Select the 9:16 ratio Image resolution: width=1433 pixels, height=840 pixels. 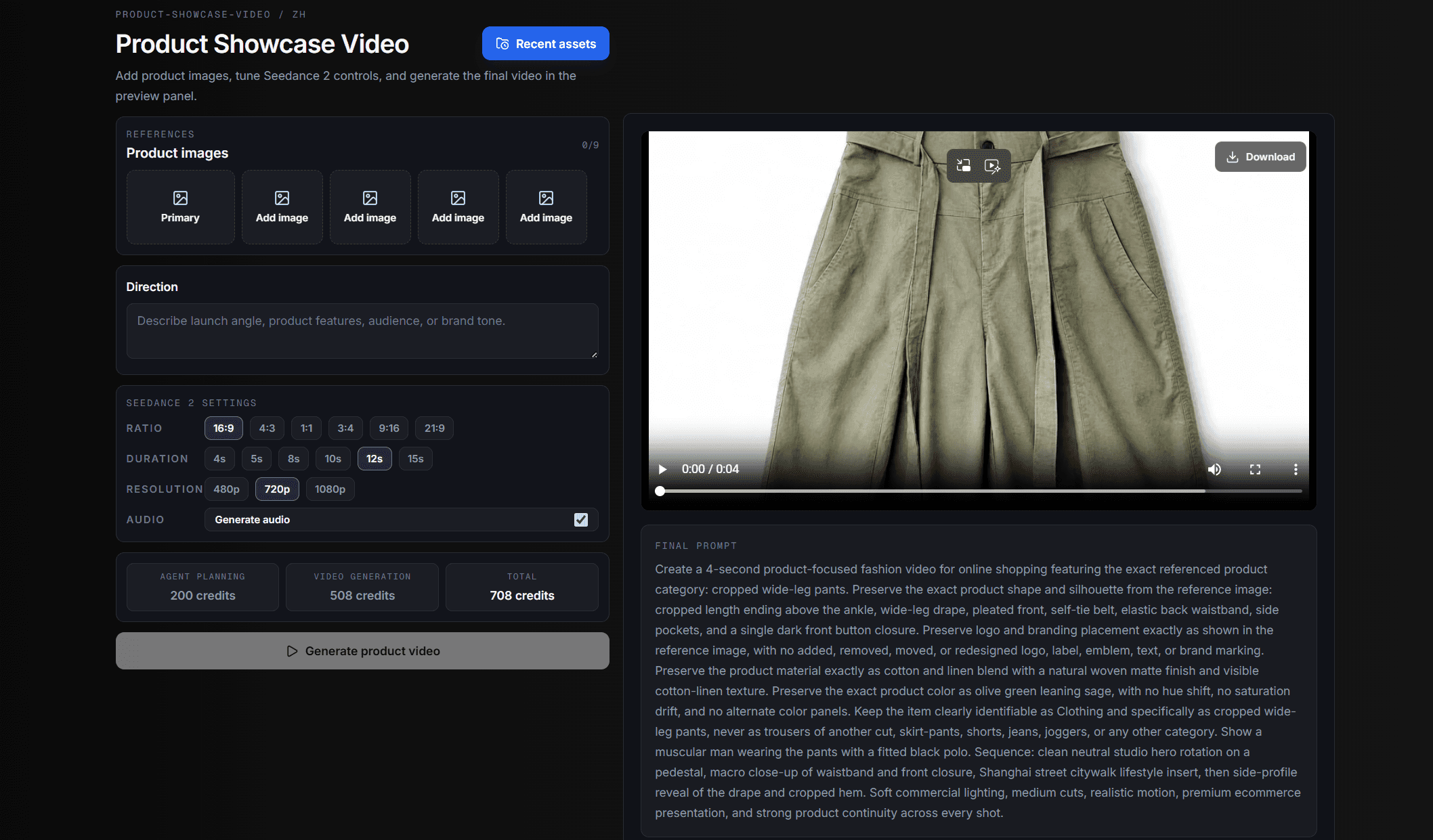389,428
